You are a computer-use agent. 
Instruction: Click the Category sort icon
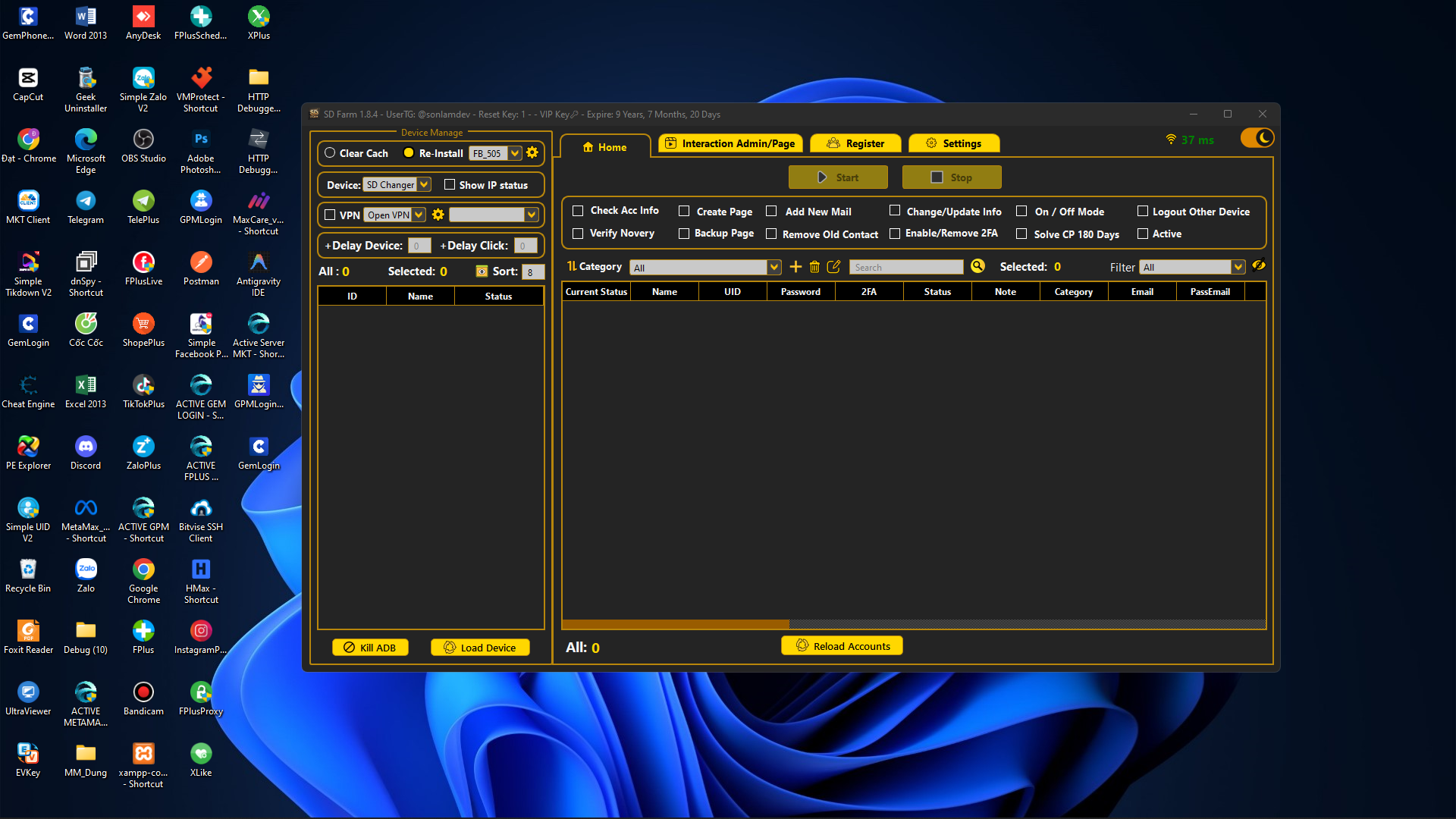(x=572, y=266)
